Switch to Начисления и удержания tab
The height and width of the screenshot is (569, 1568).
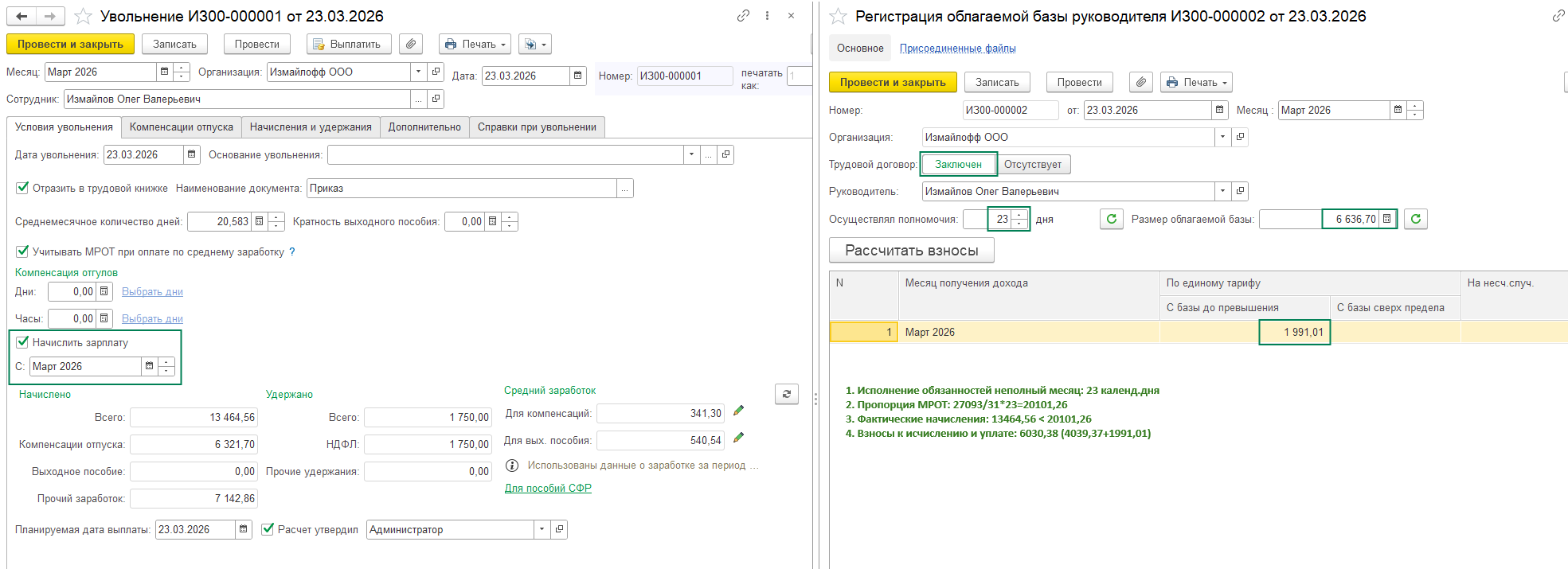click(x=311, y=127)
